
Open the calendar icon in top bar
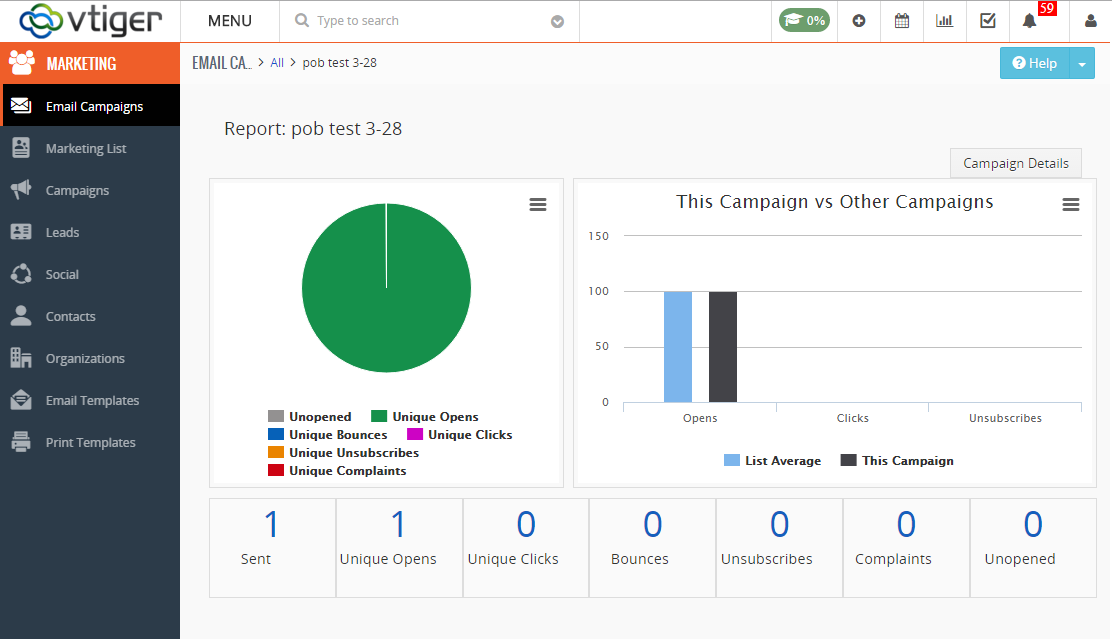(x=901, y=21)
